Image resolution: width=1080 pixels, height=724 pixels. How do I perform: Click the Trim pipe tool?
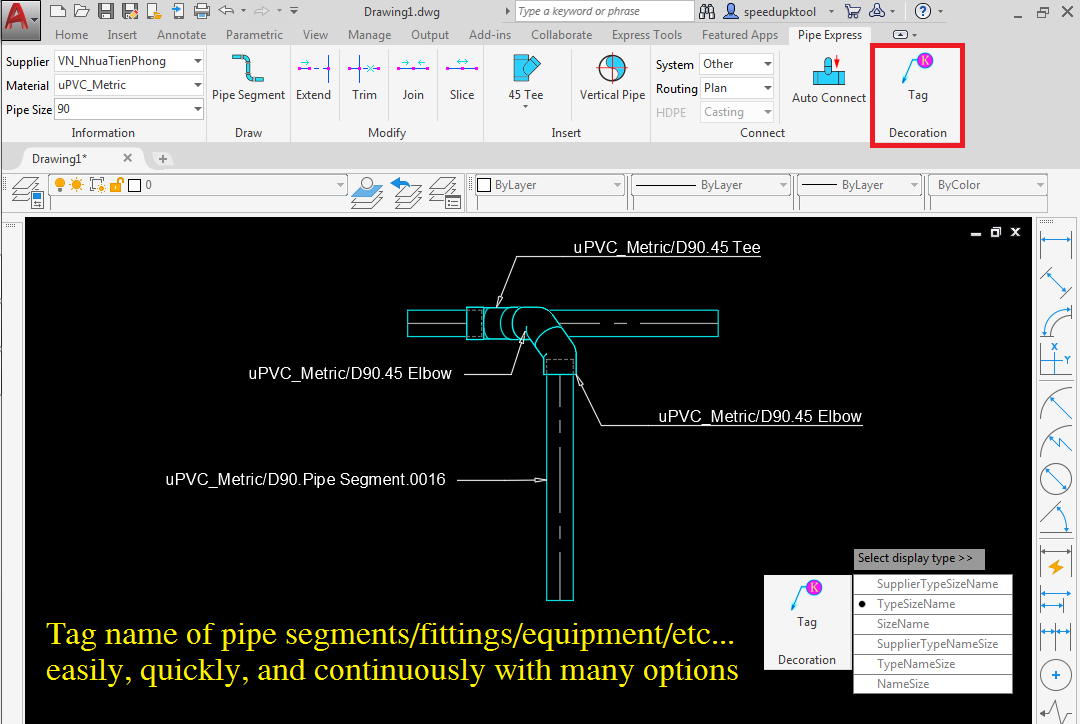[364, 77]
